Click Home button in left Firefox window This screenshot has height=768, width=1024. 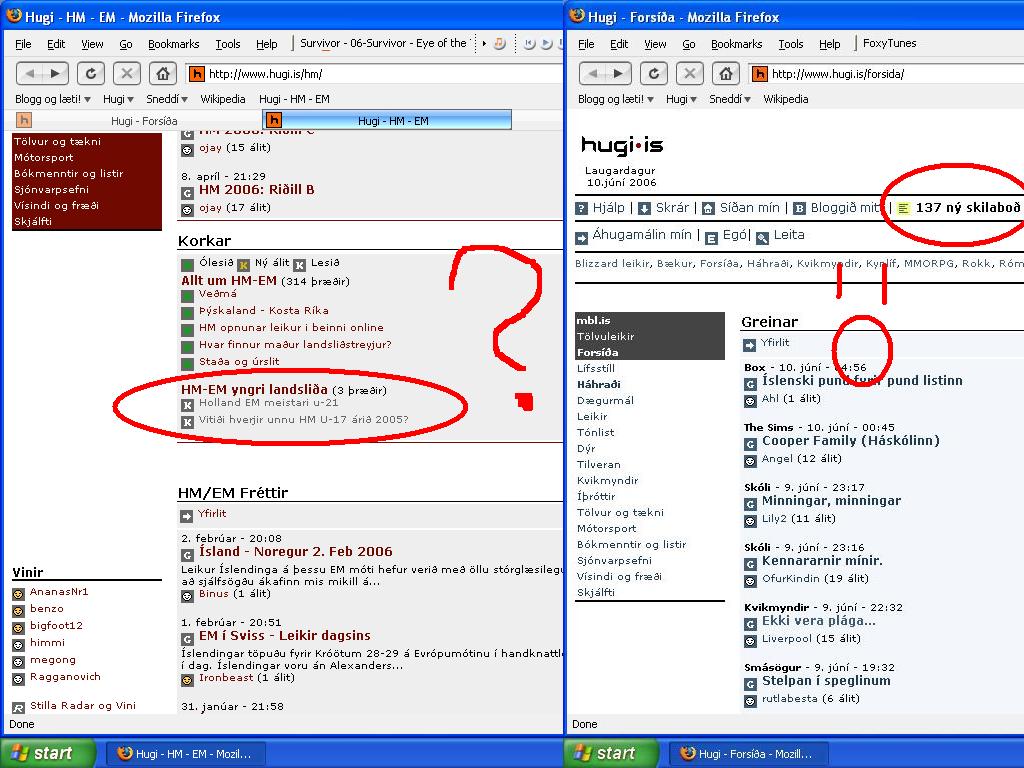click(x=163, y=74)
